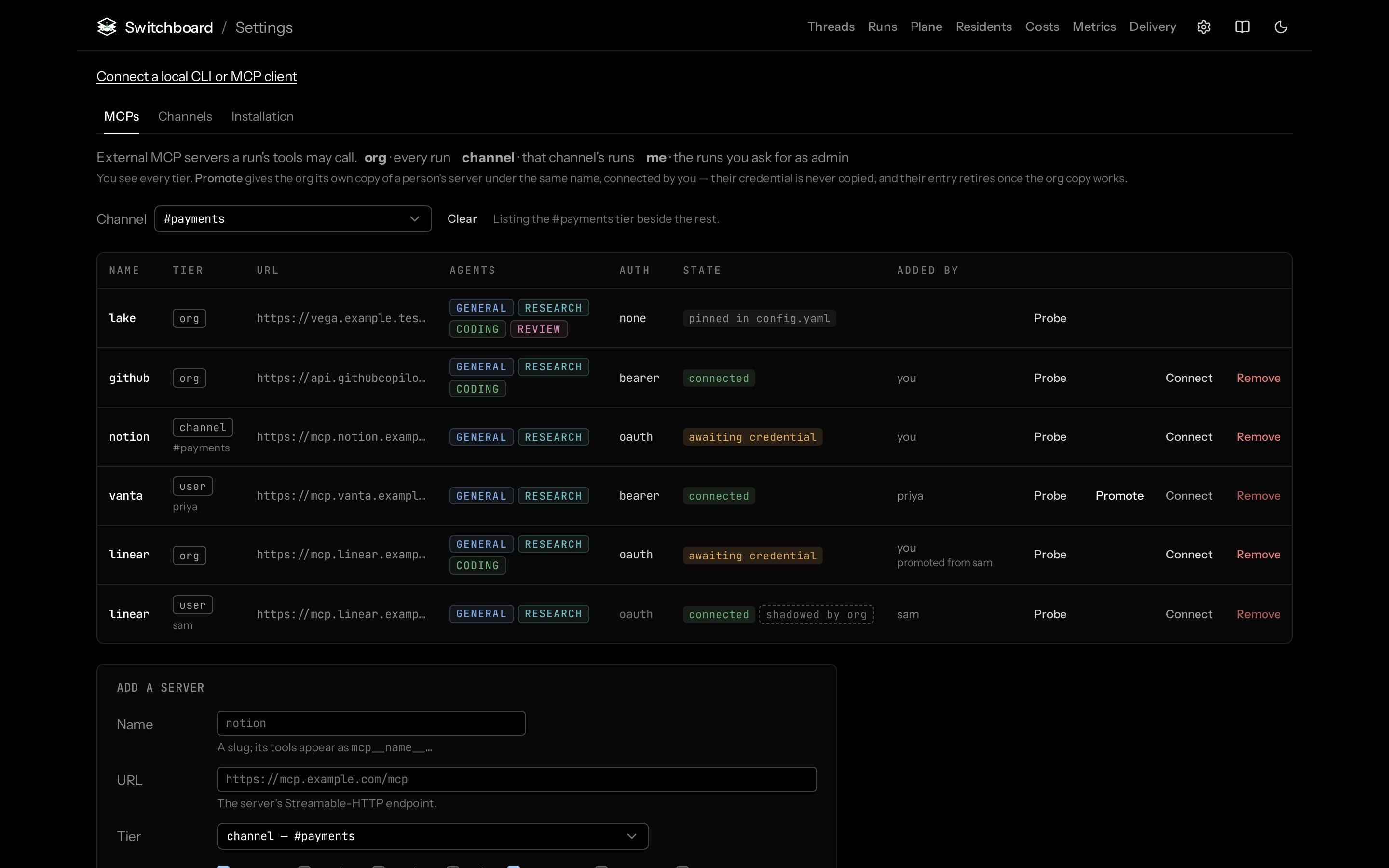The width and height of the screenshot is (1389, 868).
Task: Follow the Connect a local CLI or MCP client link
Action: [196, 76]
